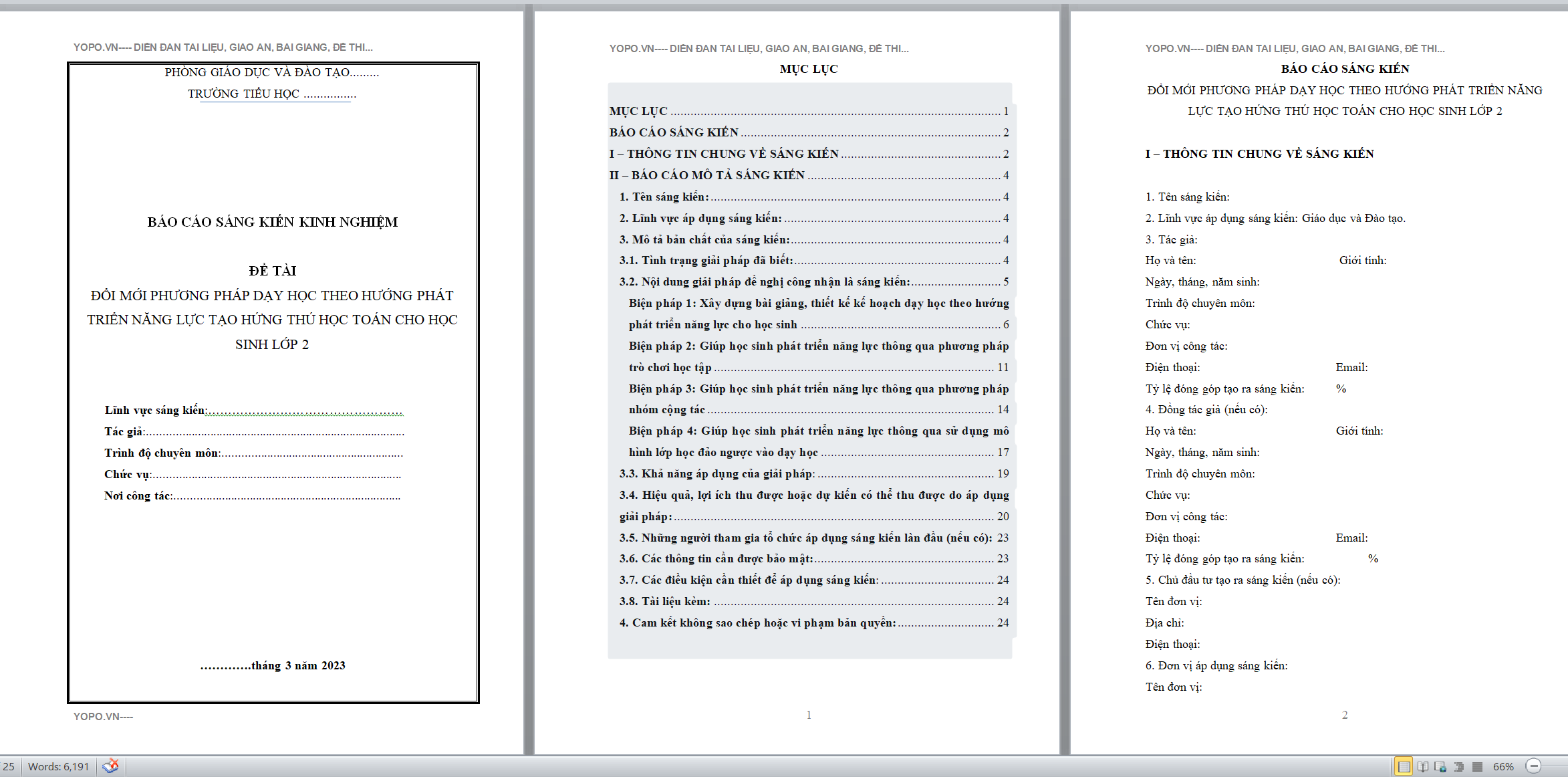
Task: Click cover title line SINH LỚP 2
Action: (272, 344)
